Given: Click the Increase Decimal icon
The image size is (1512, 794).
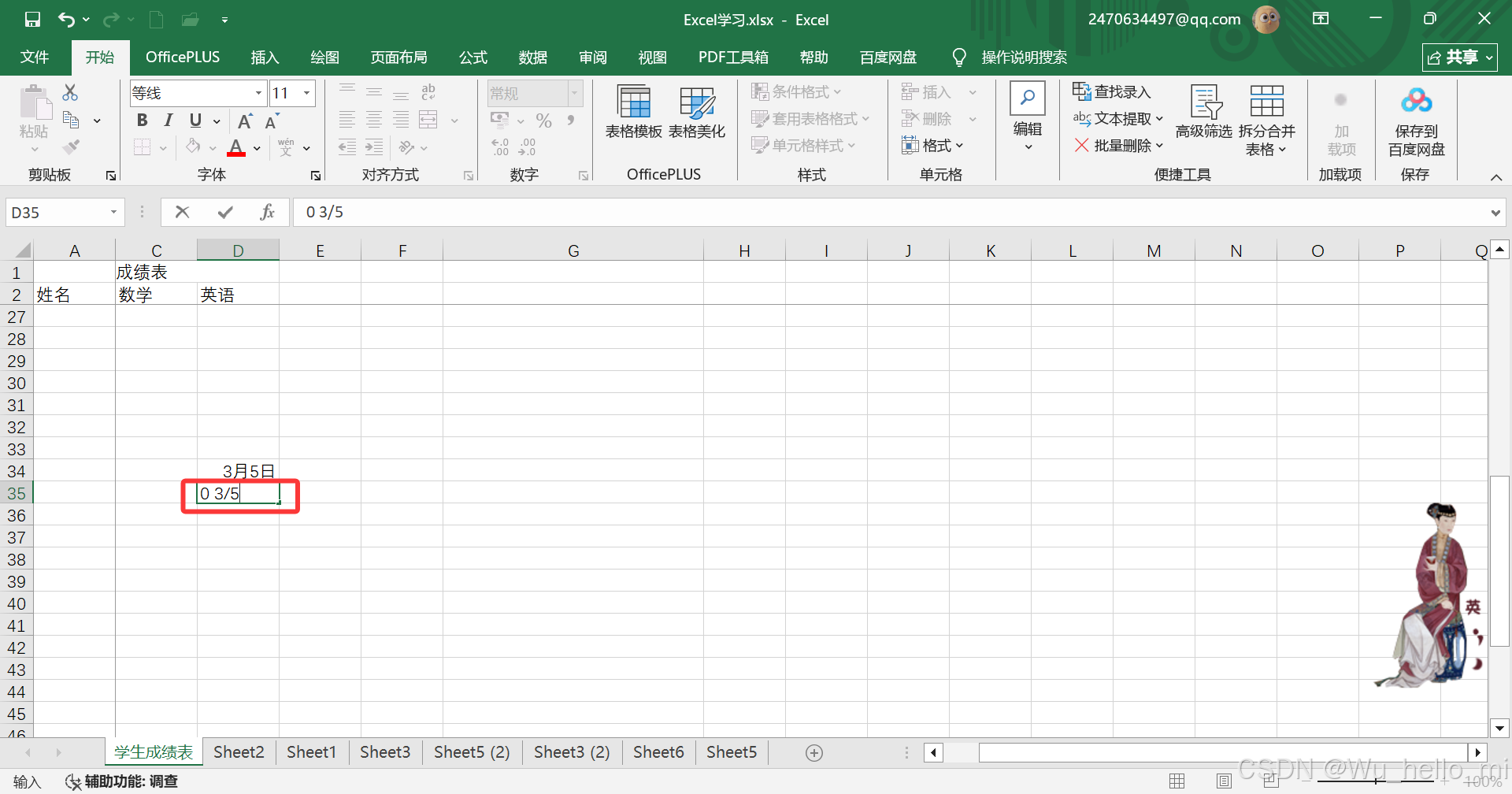Looking at the screenshot, I should (x=500, y=147).
